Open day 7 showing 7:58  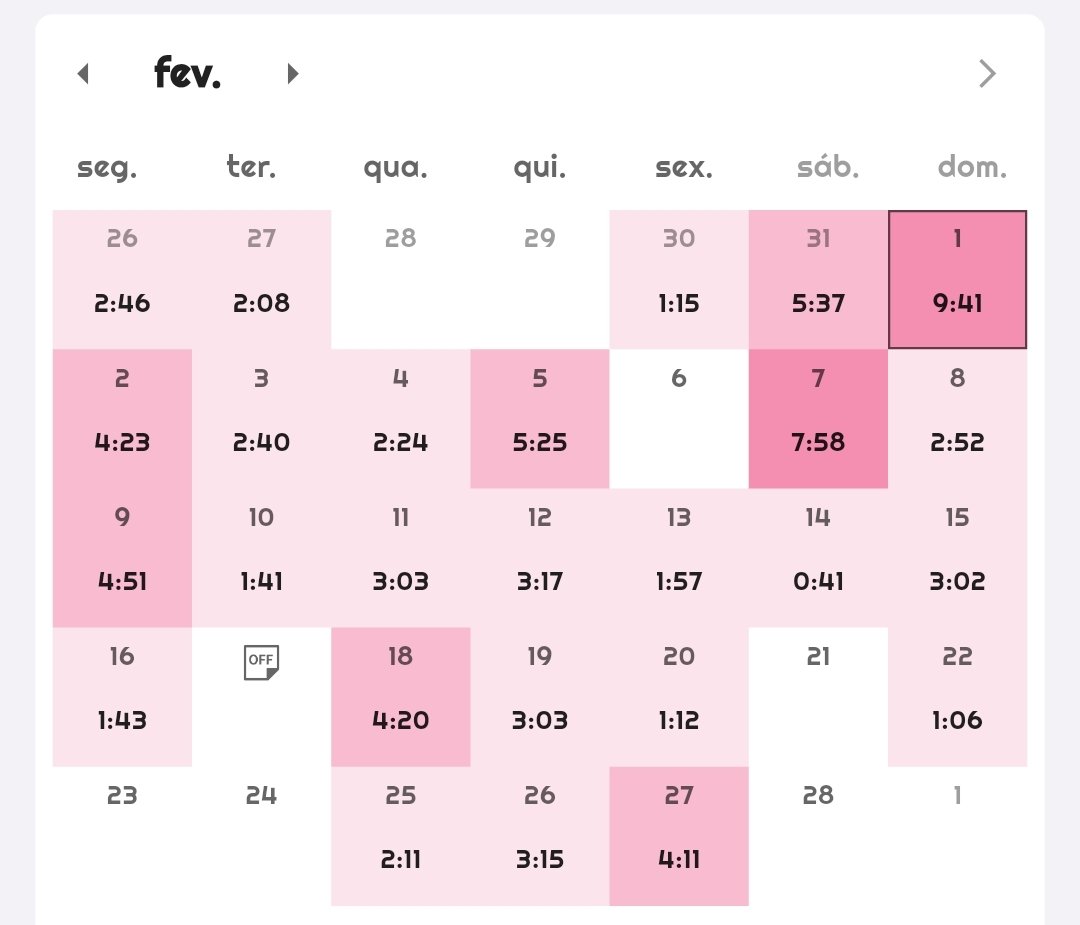tap(818, 419)
